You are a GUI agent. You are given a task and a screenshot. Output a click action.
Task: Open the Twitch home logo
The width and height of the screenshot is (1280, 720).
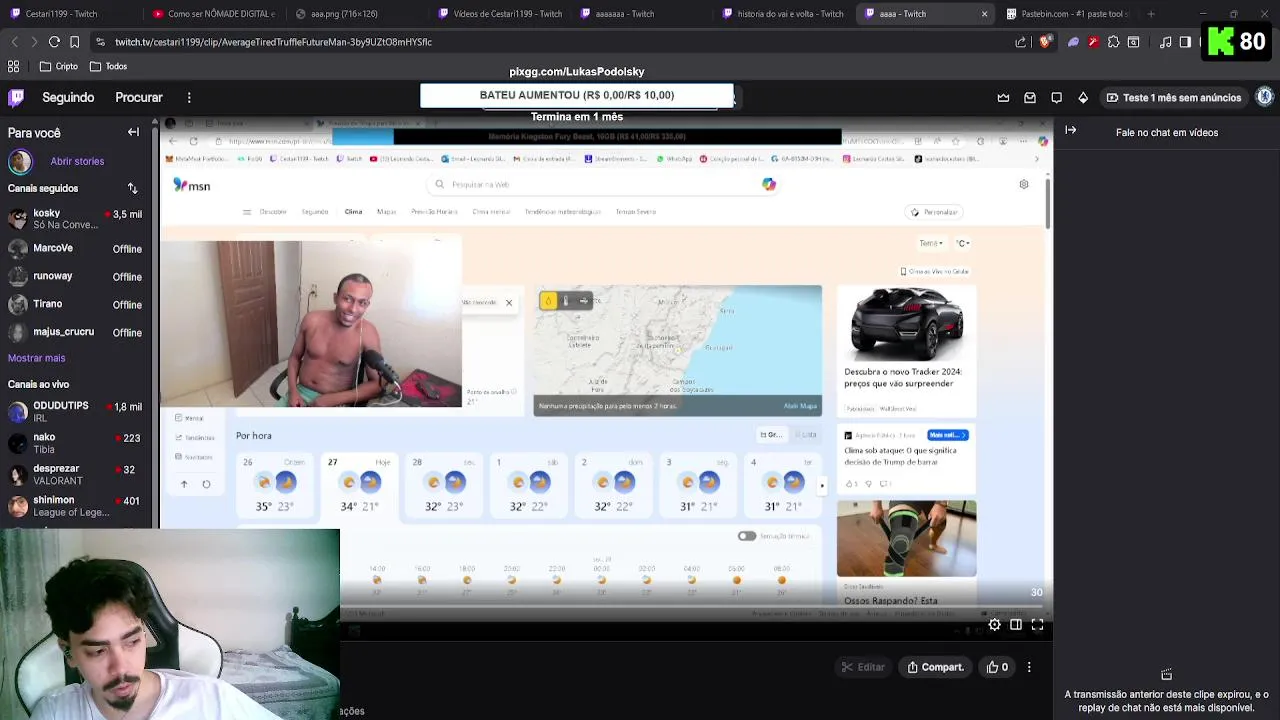(16, 97)
